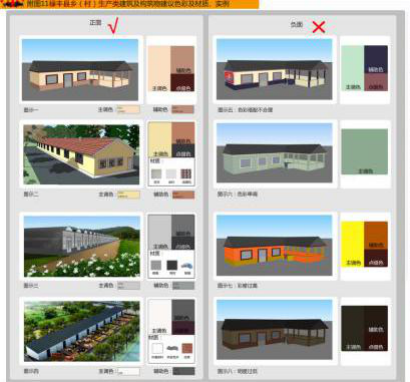Select the white paint material sample in example four
This screenshot has height=382, width=410.
click(157, 348)
